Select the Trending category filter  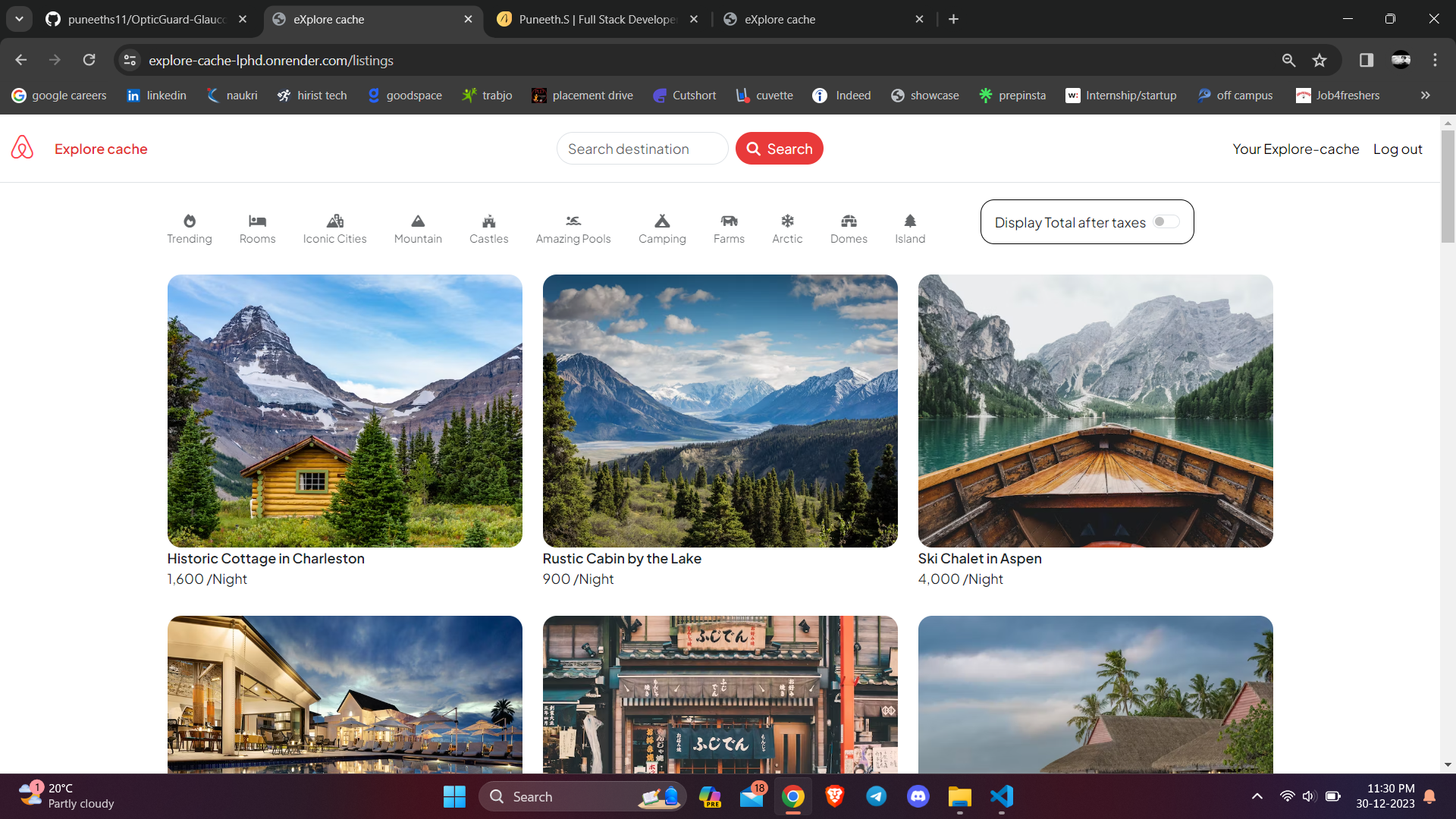pyautogui.click(x=190, y=229)
